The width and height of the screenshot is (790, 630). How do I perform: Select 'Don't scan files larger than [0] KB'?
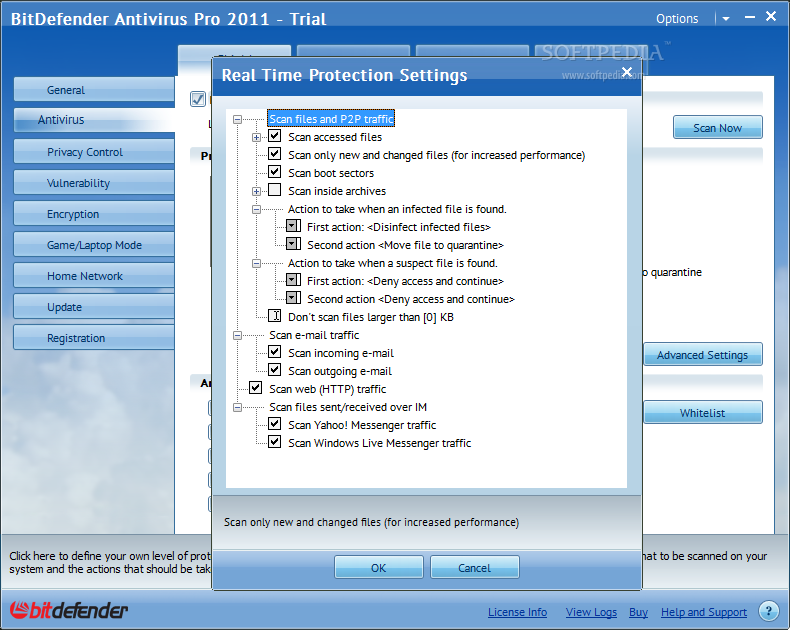point(371,317)
